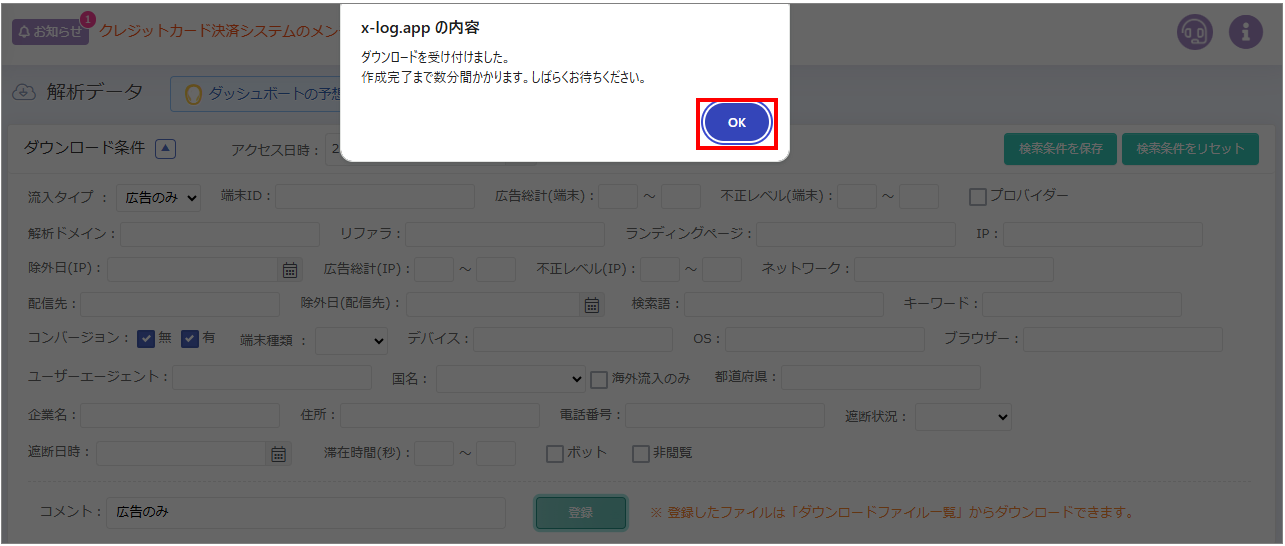Open calendar for 遮断日時 field
The height and width of the screenshot is (546, 1285).
pyautogui.click(x=279, y=454)
